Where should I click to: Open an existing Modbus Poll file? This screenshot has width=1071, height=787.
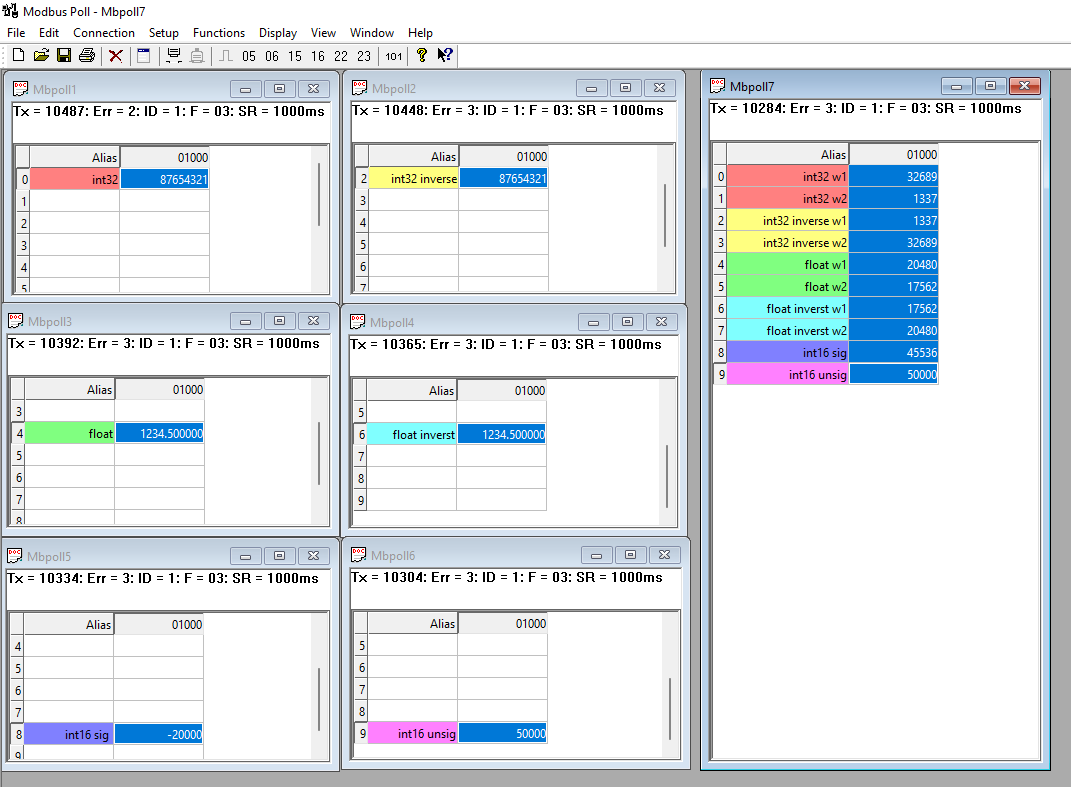click(41, 55)
